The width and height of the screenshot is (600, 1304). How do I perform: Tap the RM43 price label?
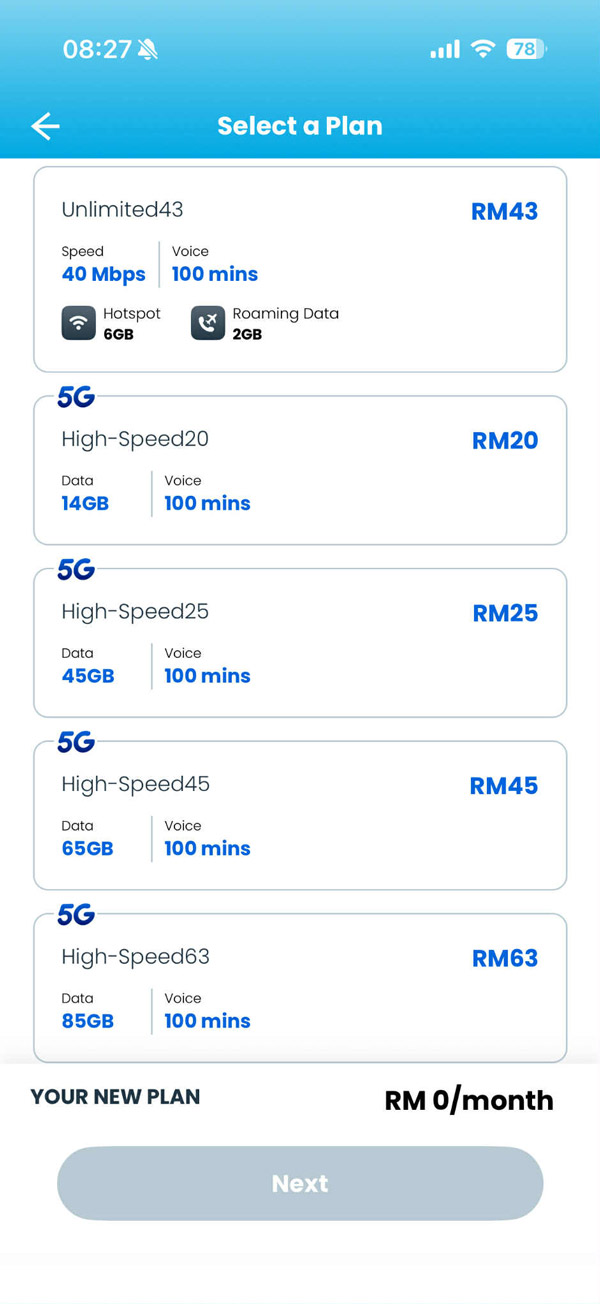coord(504,212)
